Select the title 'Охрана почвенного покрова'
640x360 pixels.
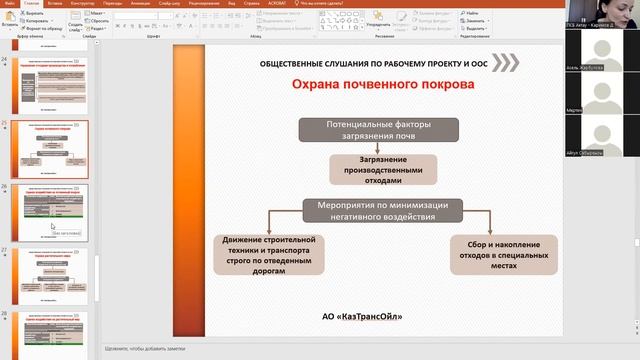tap(383, 84)
